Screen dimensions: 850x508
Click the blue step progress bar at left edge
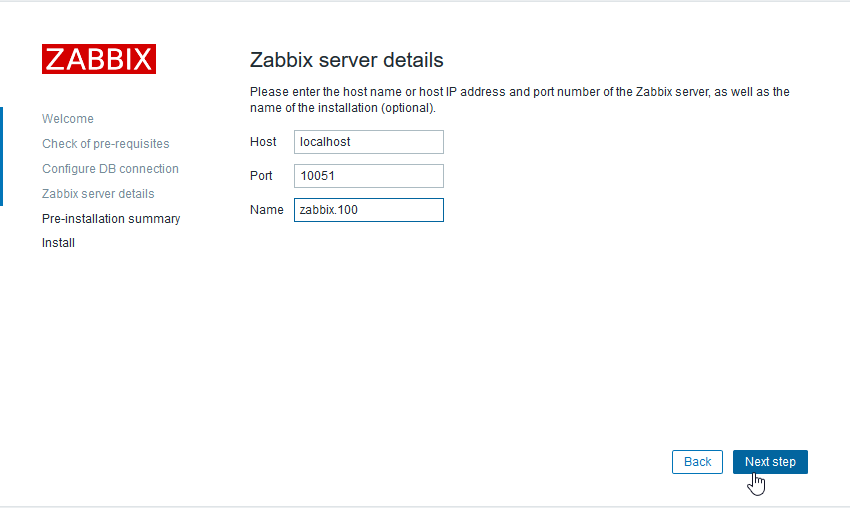[2, 156]
